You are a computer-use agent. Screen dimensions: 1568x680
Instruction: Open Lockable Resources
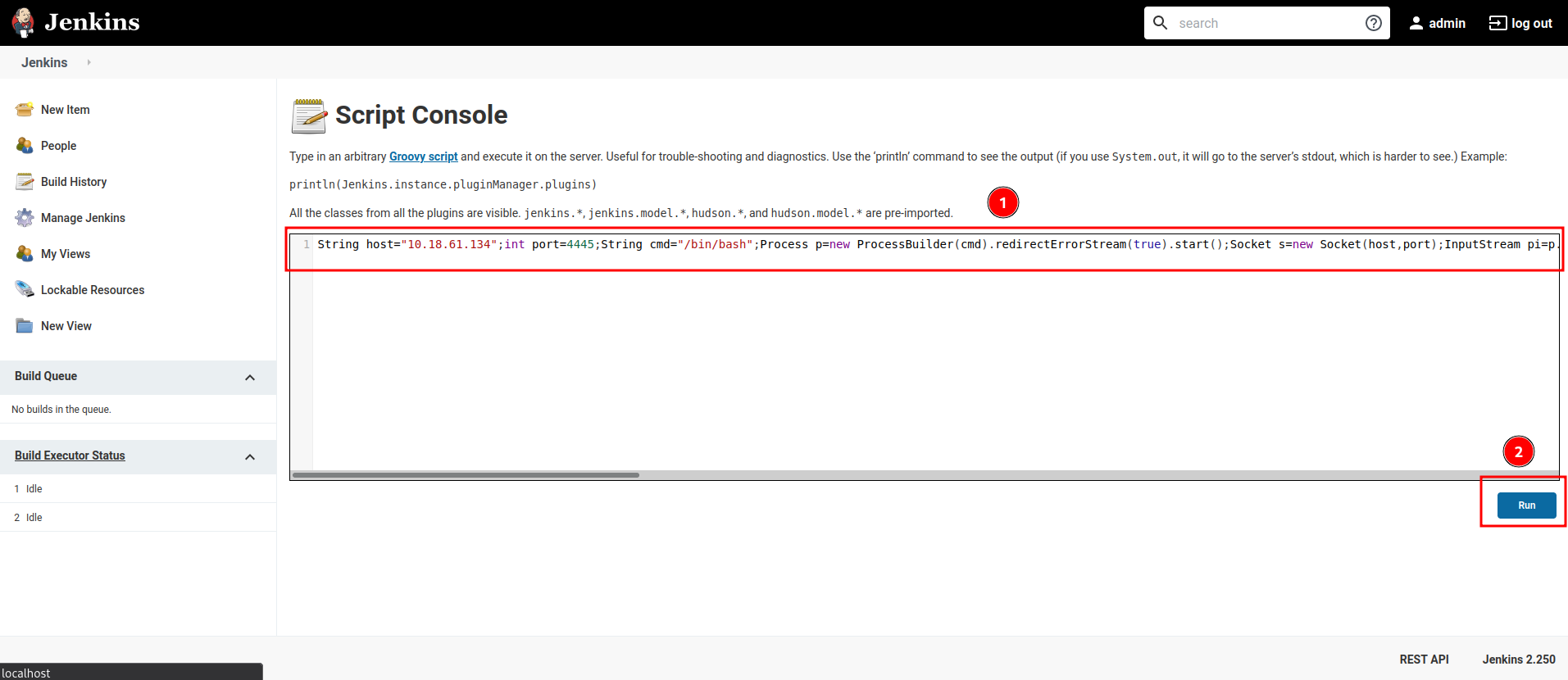[x=93, y=290]
